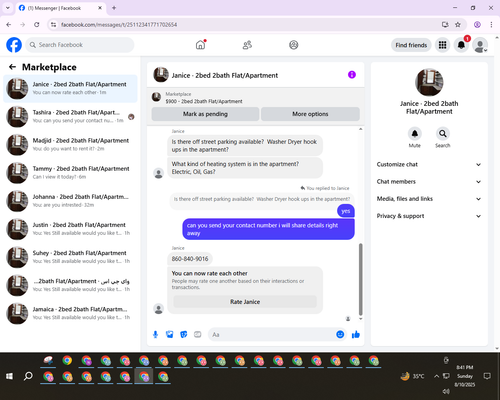This screenshot has width=500, height=400.
Task: Click Mark as pending button
Action: coord(205,114)
